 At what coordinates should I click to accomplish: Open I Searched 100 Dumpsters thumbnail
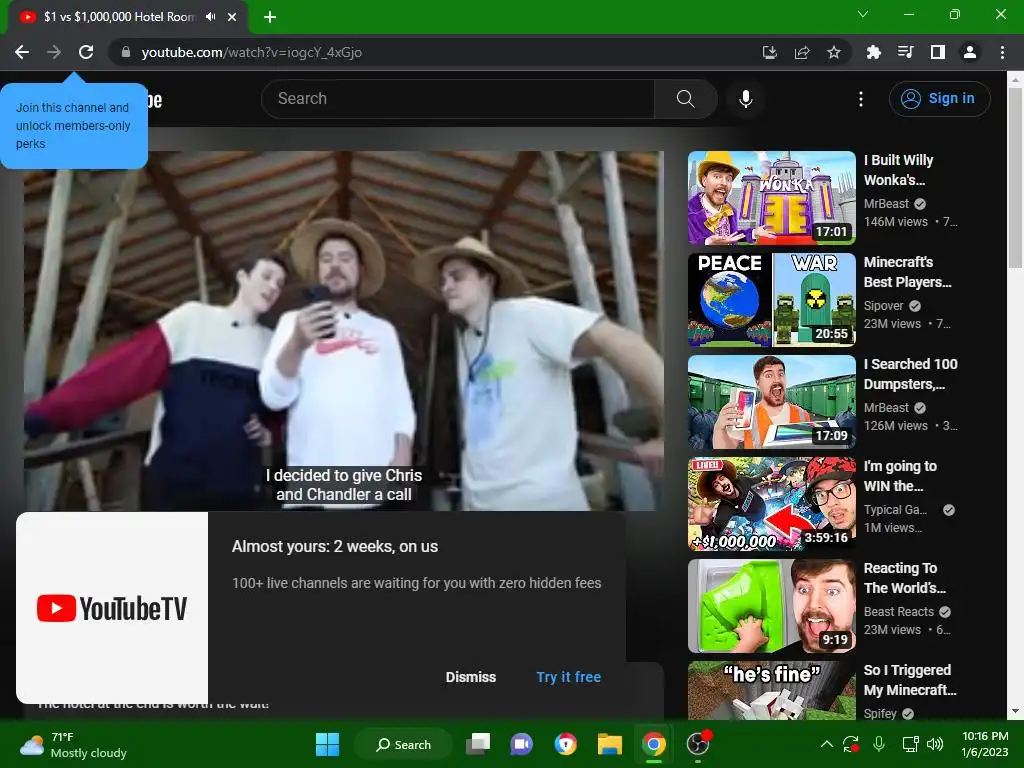tap(771, 402)
